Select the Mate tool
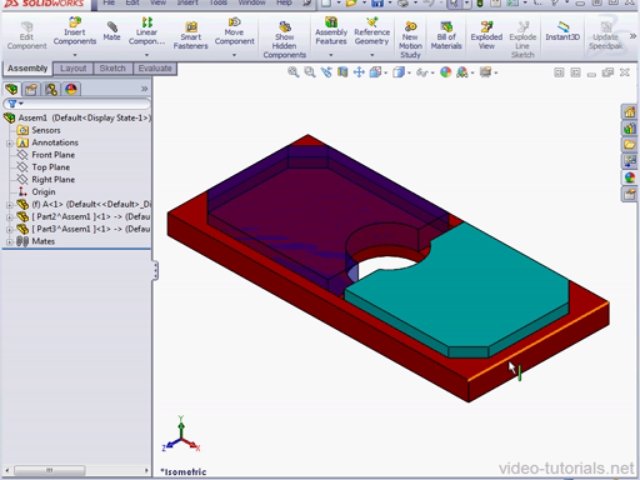Image resolution: width=640 pixels, height=480 pixels. [111, 31]
